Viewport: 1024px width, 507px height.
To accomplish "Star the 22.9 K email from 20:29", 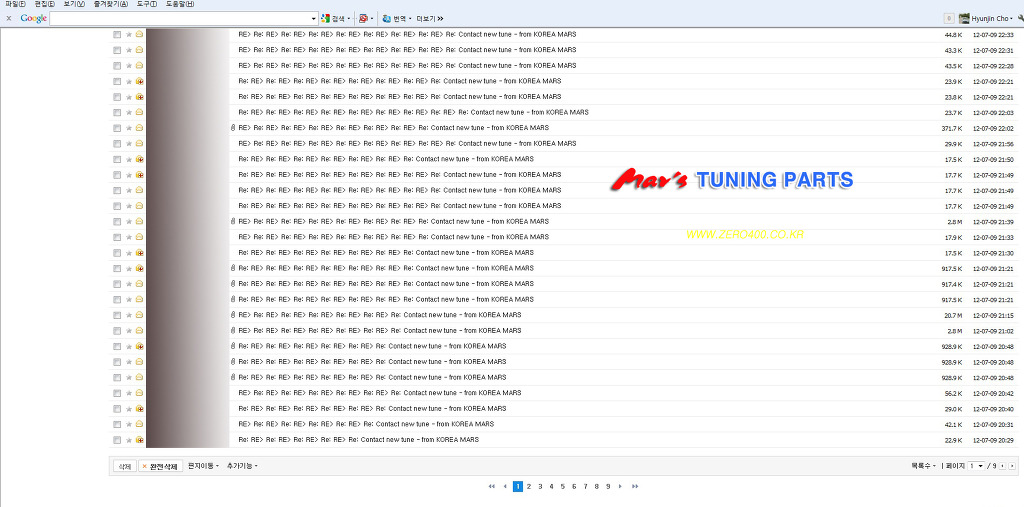I will (129, 440).
